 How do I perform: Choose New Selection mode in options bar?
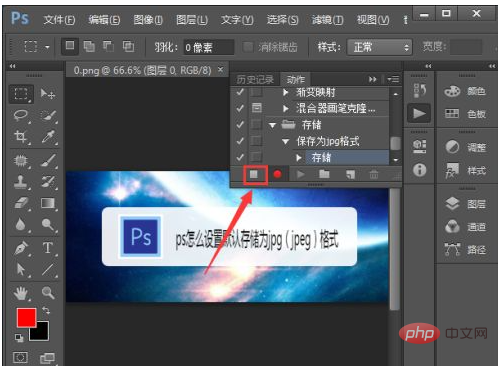coord(70,46)
